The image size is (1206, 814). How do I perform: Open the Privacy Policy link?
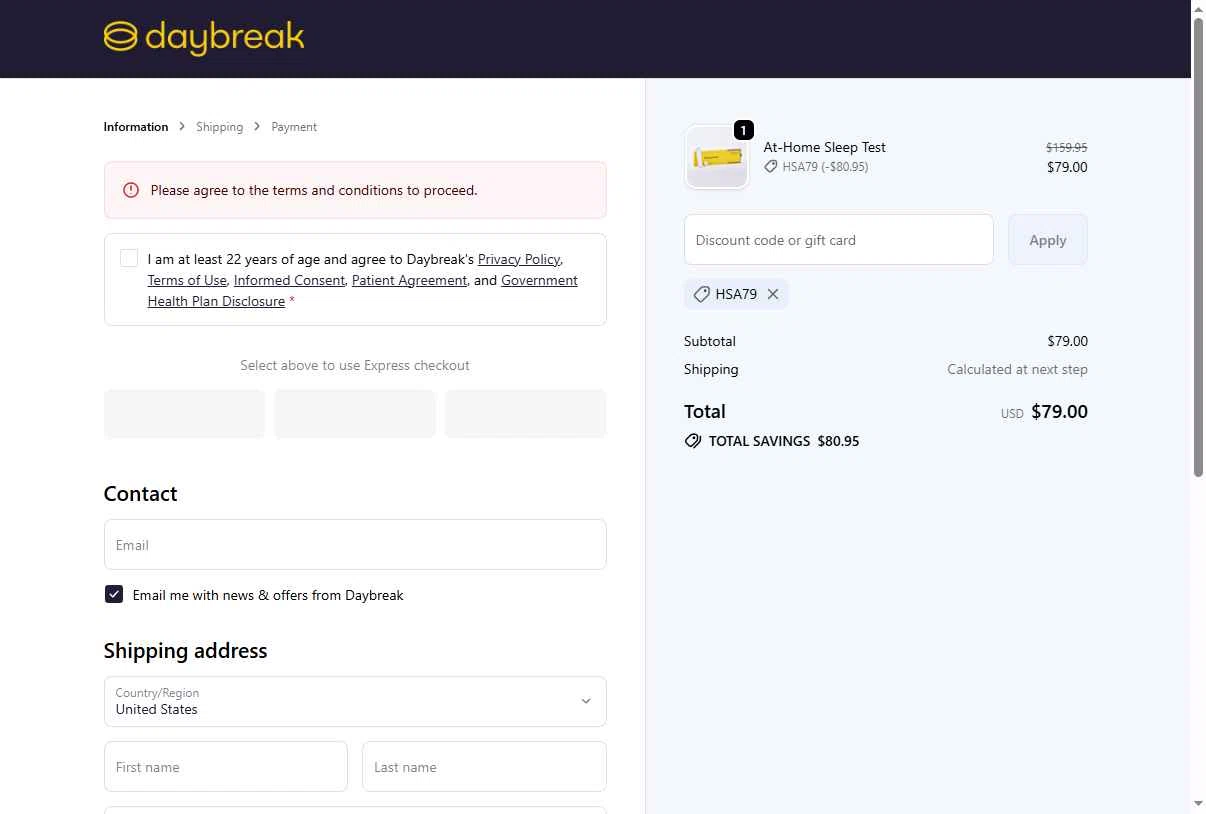(x=519, y=259)
